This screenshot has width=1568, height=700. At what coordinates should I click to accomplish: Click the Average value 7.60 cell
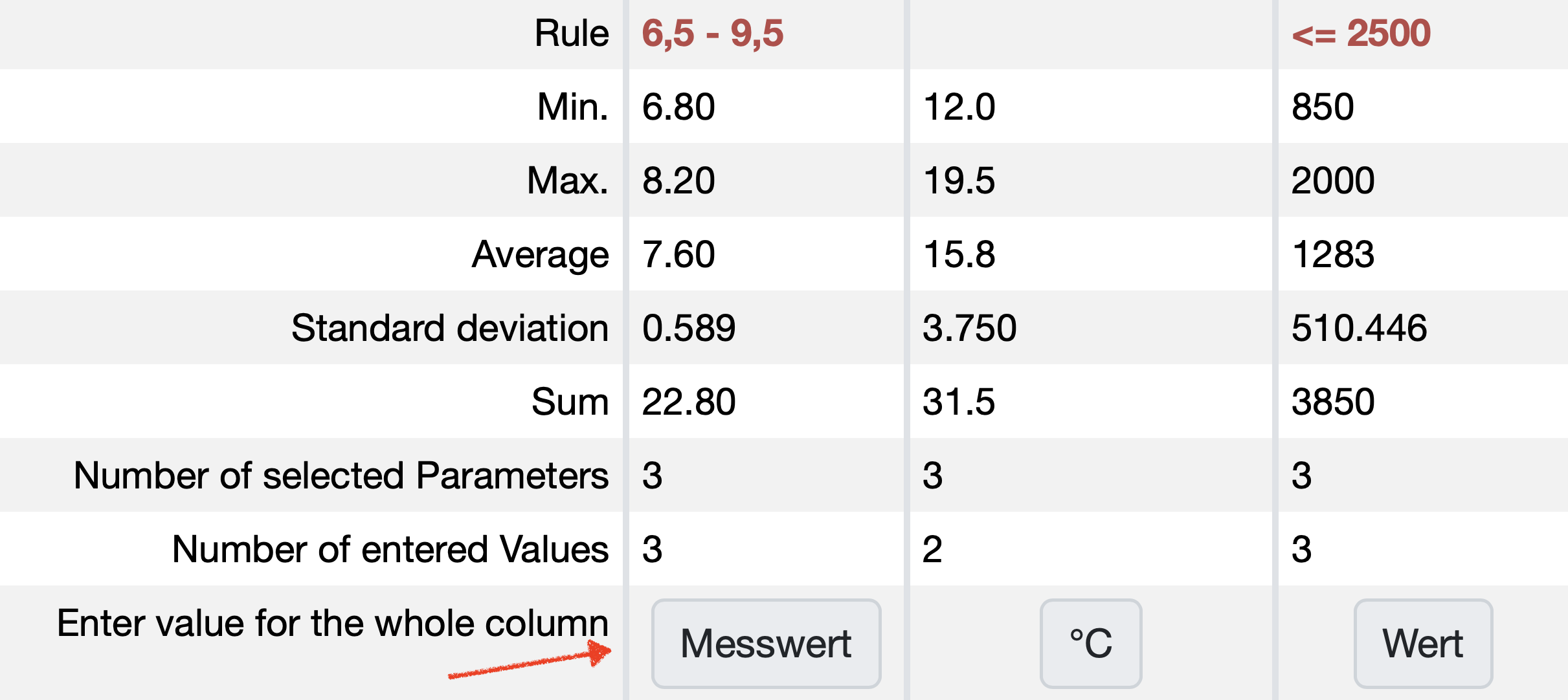[x=678, y=254]
